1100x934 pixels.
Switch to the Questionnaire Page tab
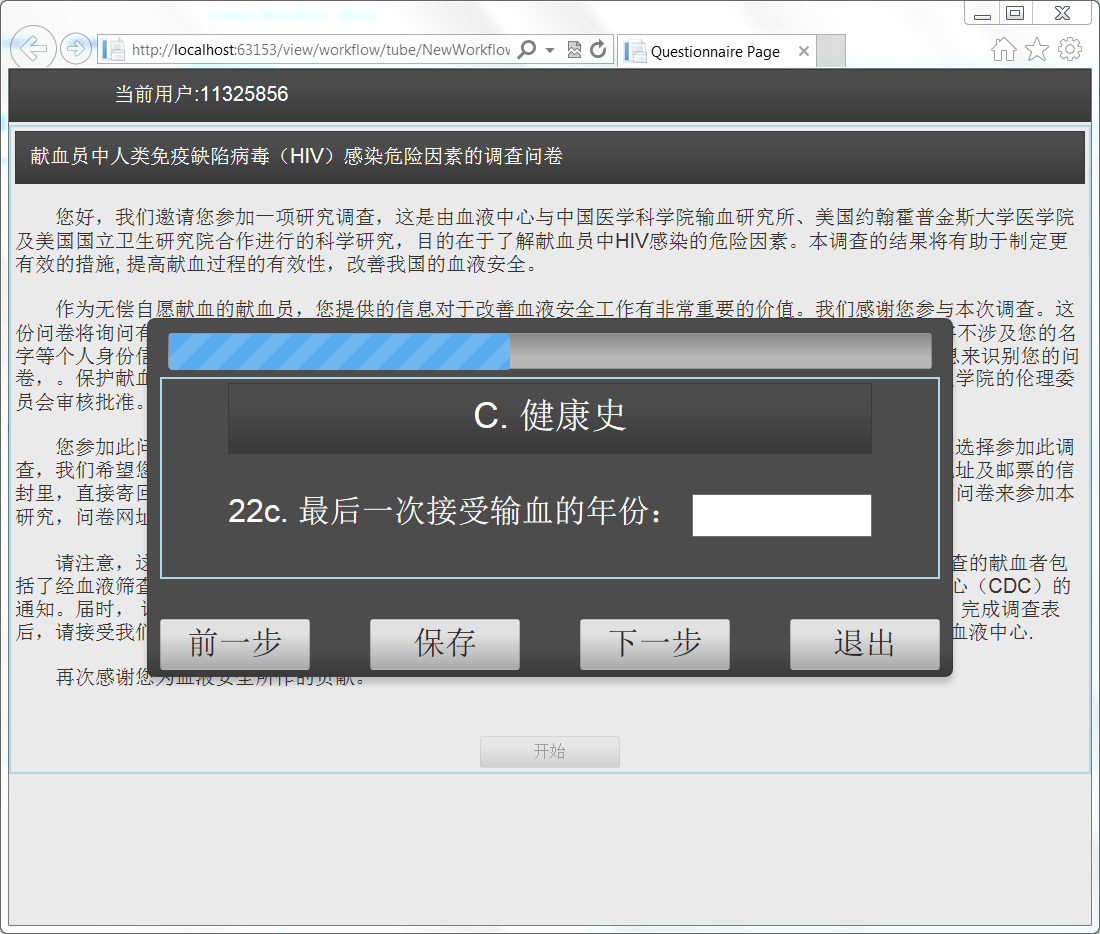click(x=716, y=51)
